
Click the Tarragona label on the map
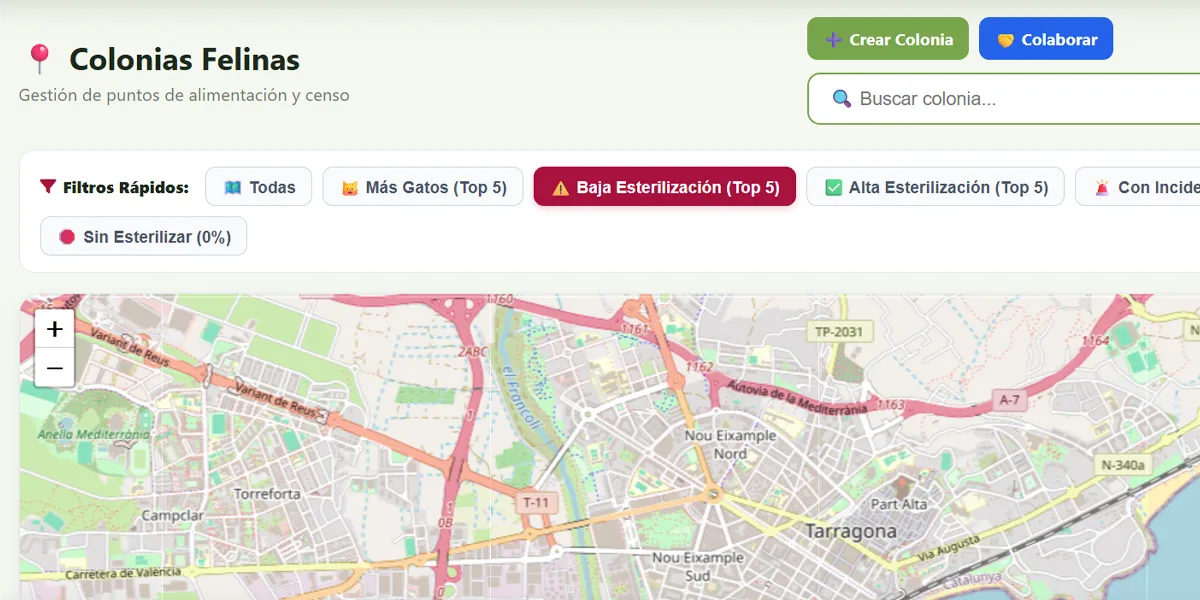[x=851, y=531]
